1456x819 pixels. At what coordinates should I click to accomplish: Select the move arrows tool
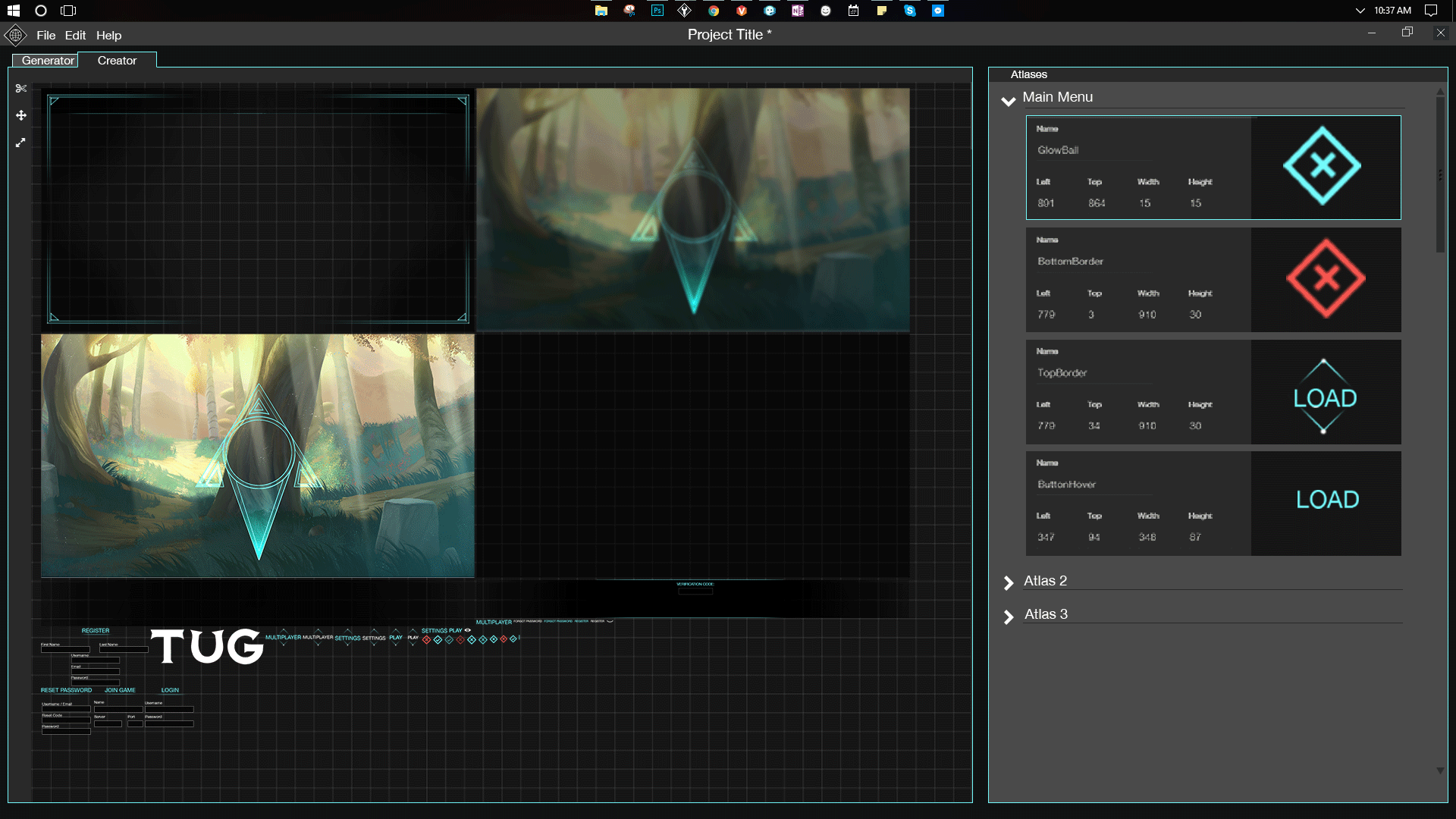[x=21, y=115]
